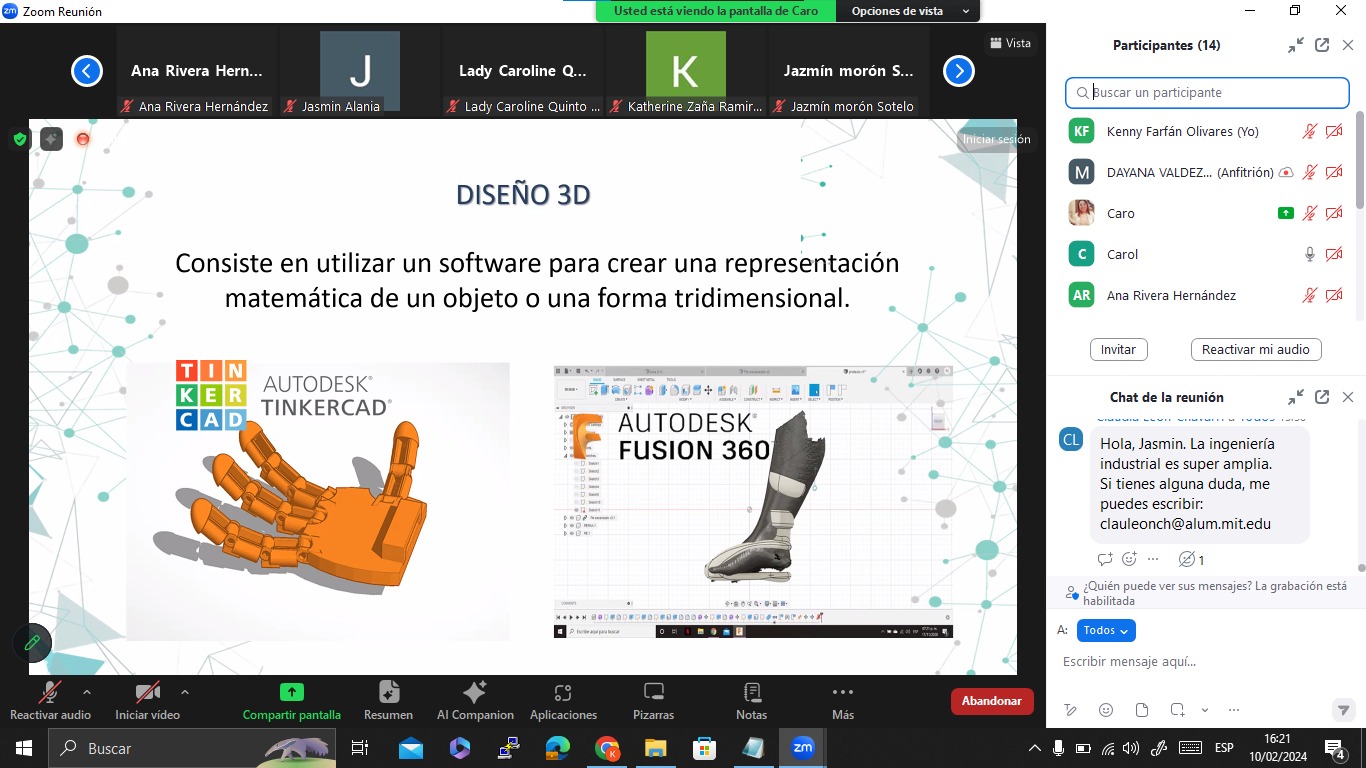Screen dimensions: 1366x768
Task: Click the green annotation pencil icon
Action: [x=33, y=642]
